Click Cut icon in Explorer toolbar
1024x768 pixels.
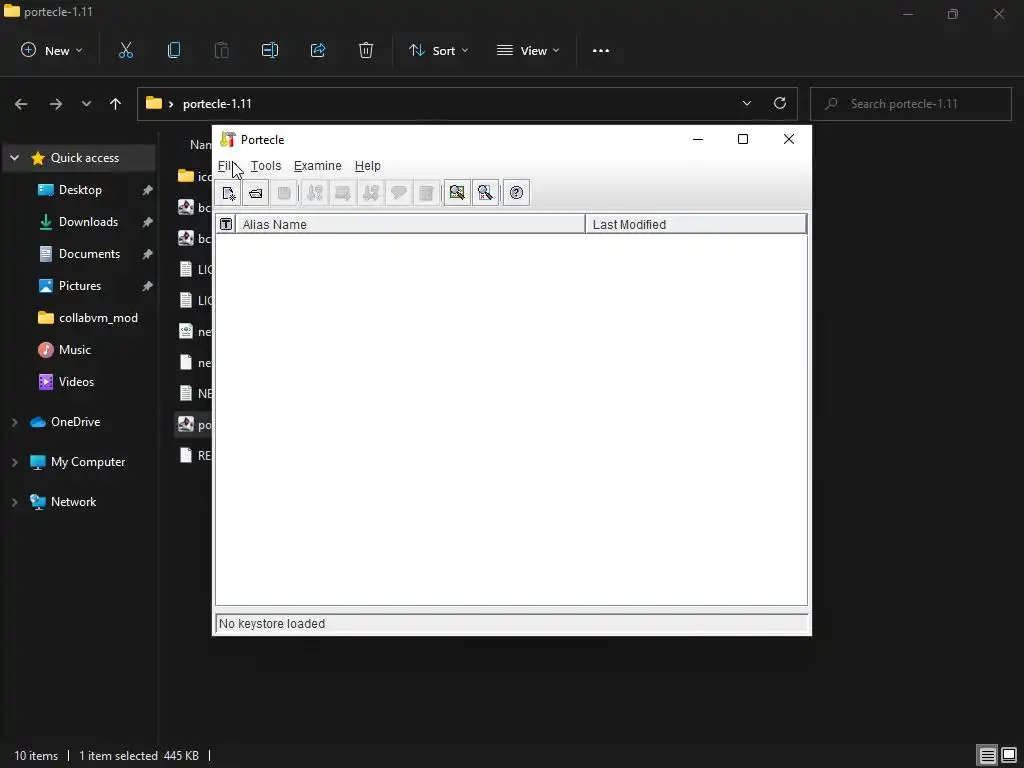point(126,50)
